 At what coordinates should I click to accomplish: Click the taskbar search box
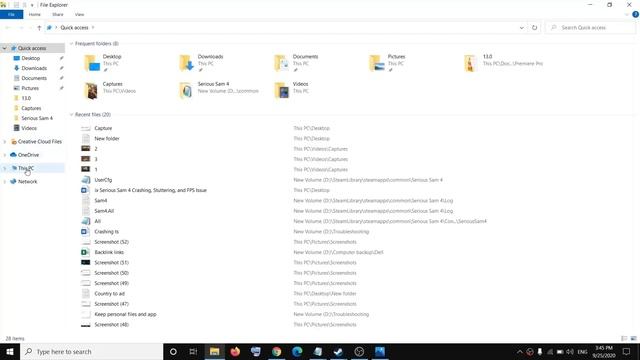tap(92, 351)
